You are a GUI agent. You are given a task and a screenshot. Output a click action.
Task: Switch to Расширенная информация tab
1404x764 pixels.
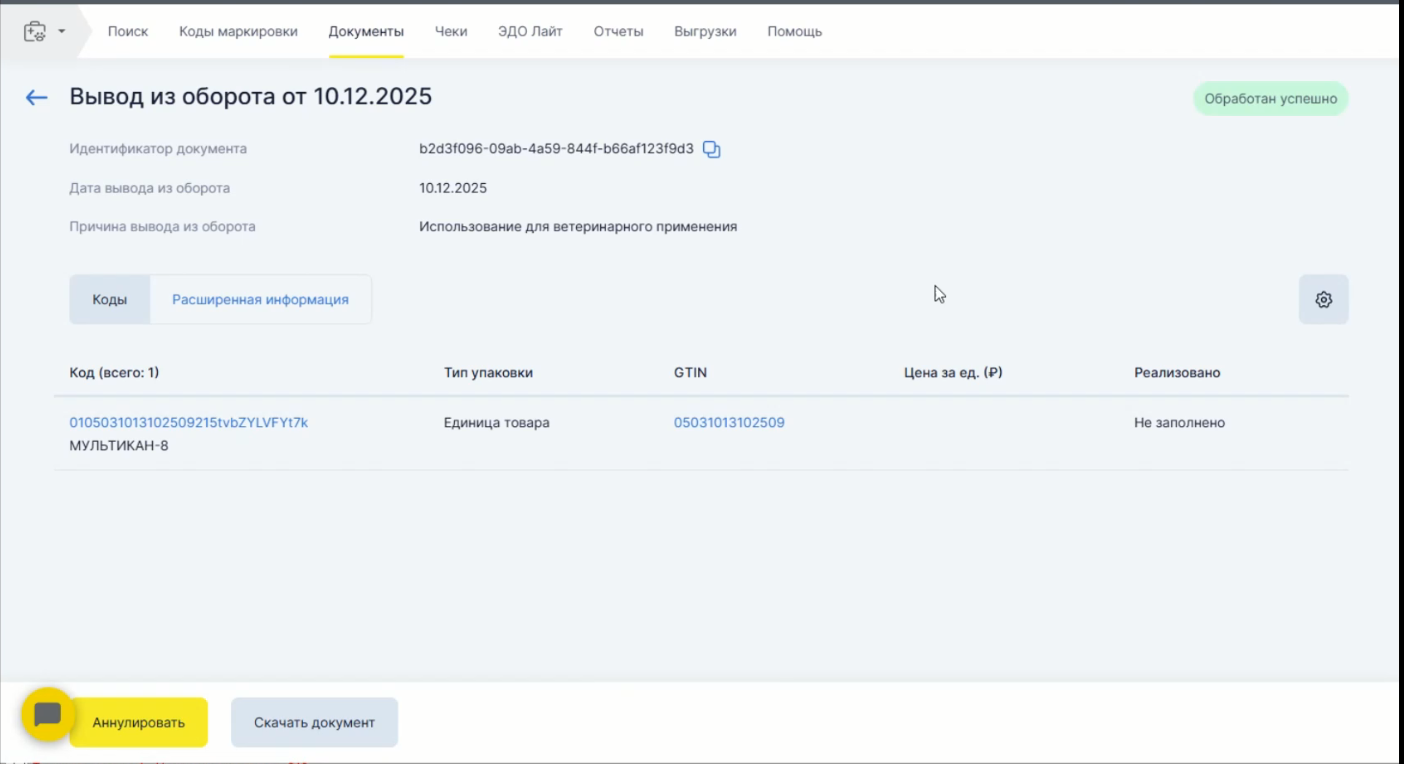click(260, 300)
